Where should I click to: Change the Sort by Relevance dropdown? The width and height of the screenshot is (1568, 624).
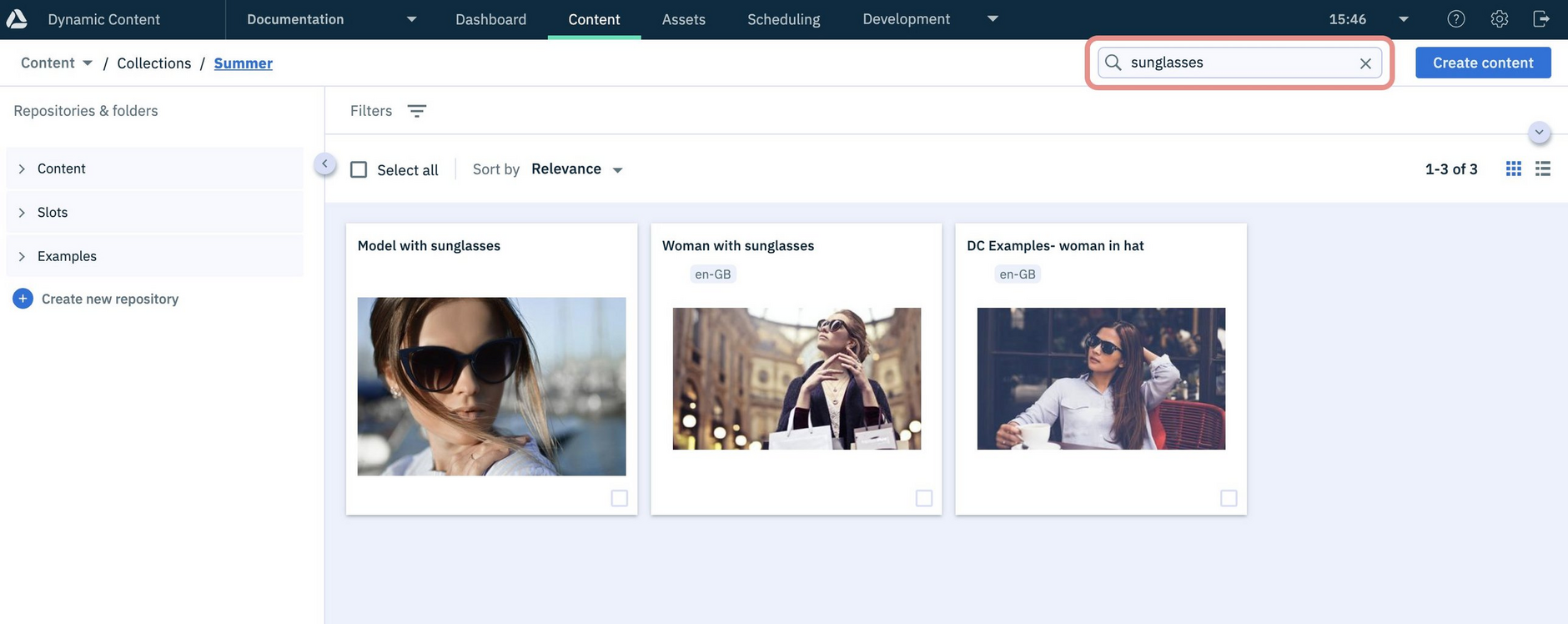click(577, 169)
